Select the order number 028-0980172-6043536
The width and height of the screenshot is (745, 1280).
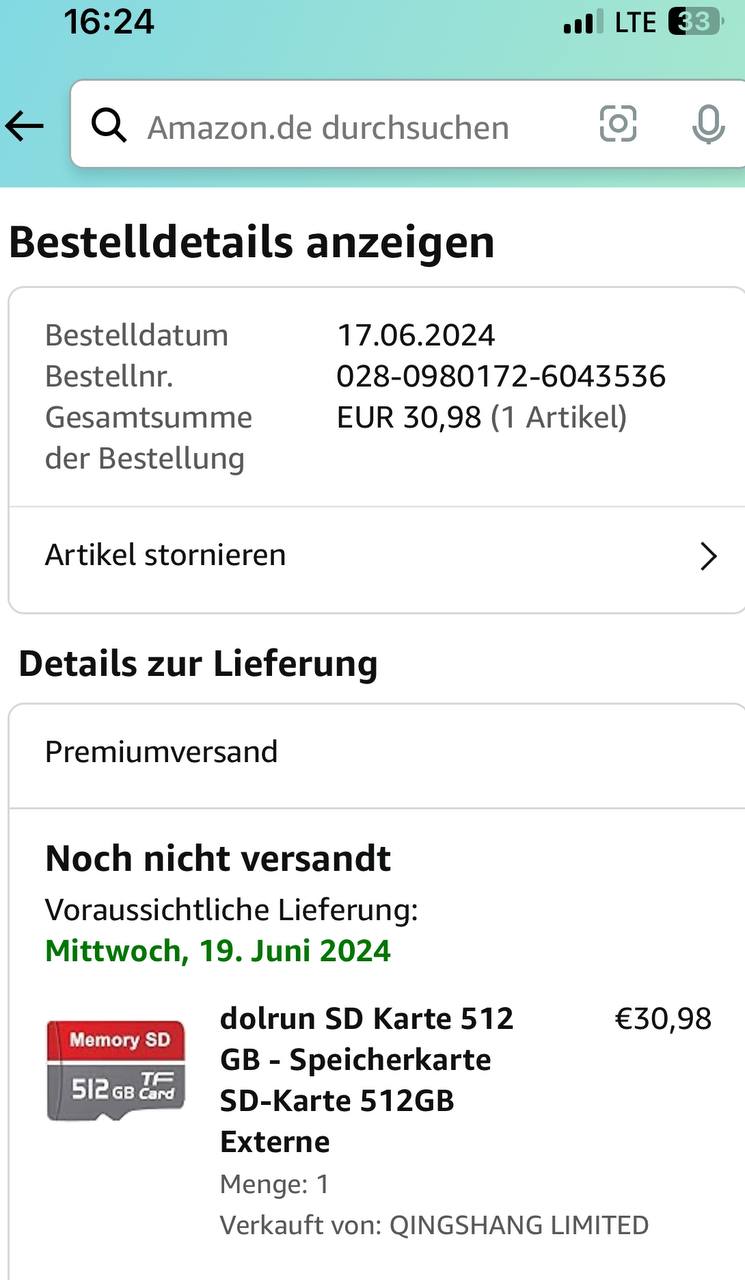click(501, 376)
